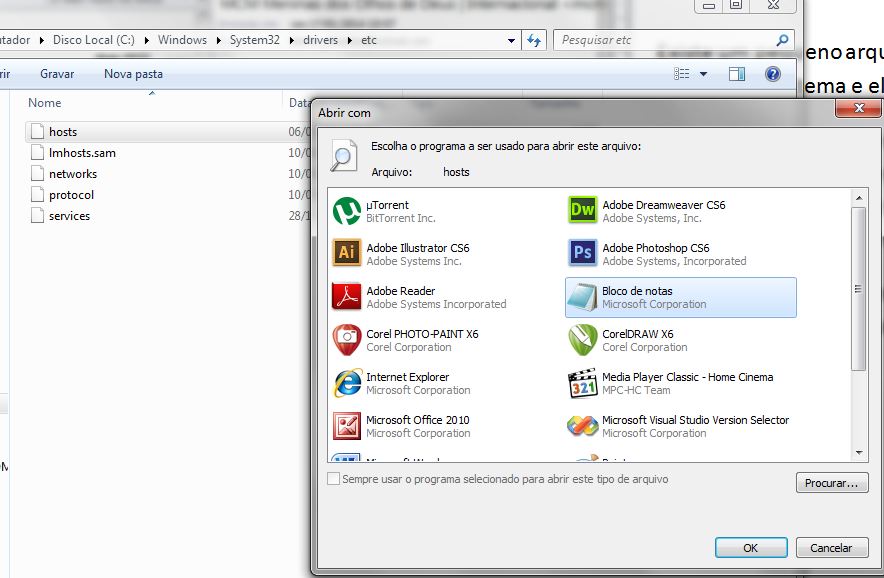Image resolution: width=884 pixels, height=578 pixels.
Task: Select the µTorrent program icon
Action: click(347, 211)
